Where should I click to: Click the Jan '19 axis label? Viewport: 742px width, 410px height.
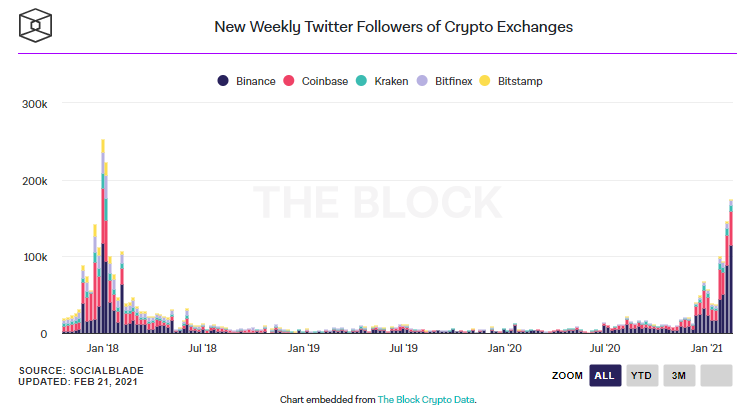coord(303,348)
